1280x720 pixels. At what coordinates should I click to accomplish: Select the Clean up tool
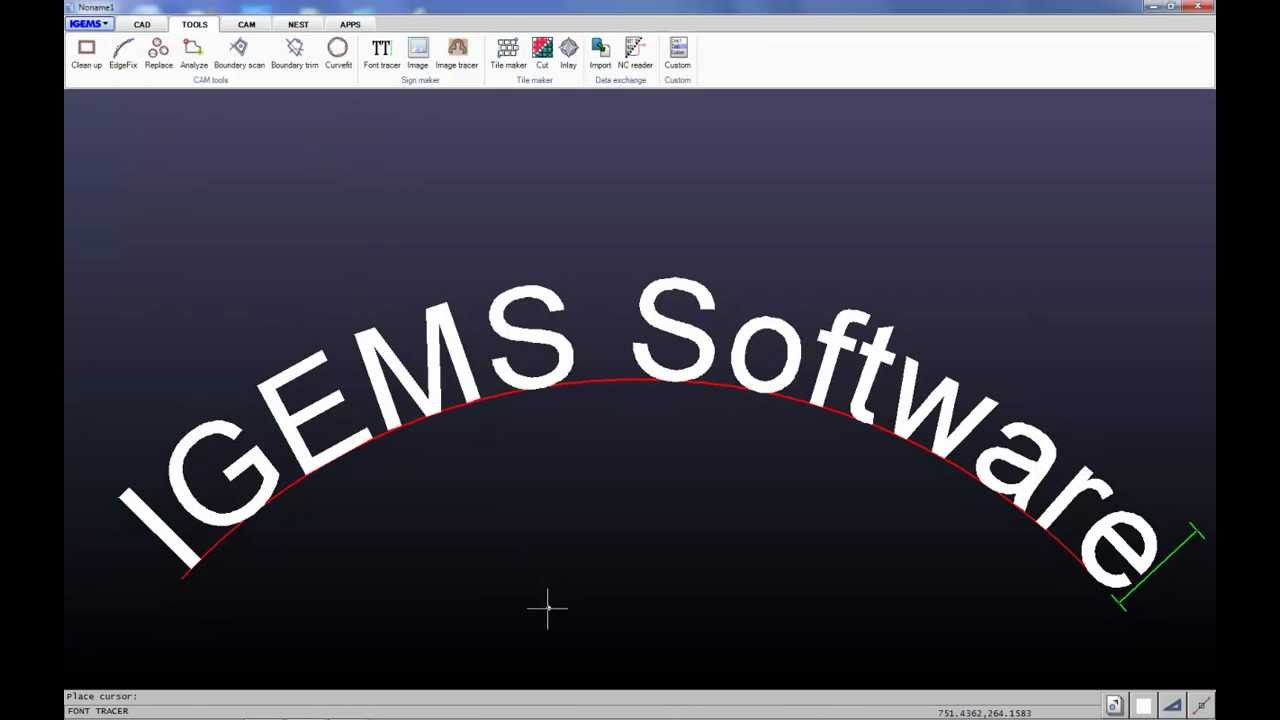(86, 54)
